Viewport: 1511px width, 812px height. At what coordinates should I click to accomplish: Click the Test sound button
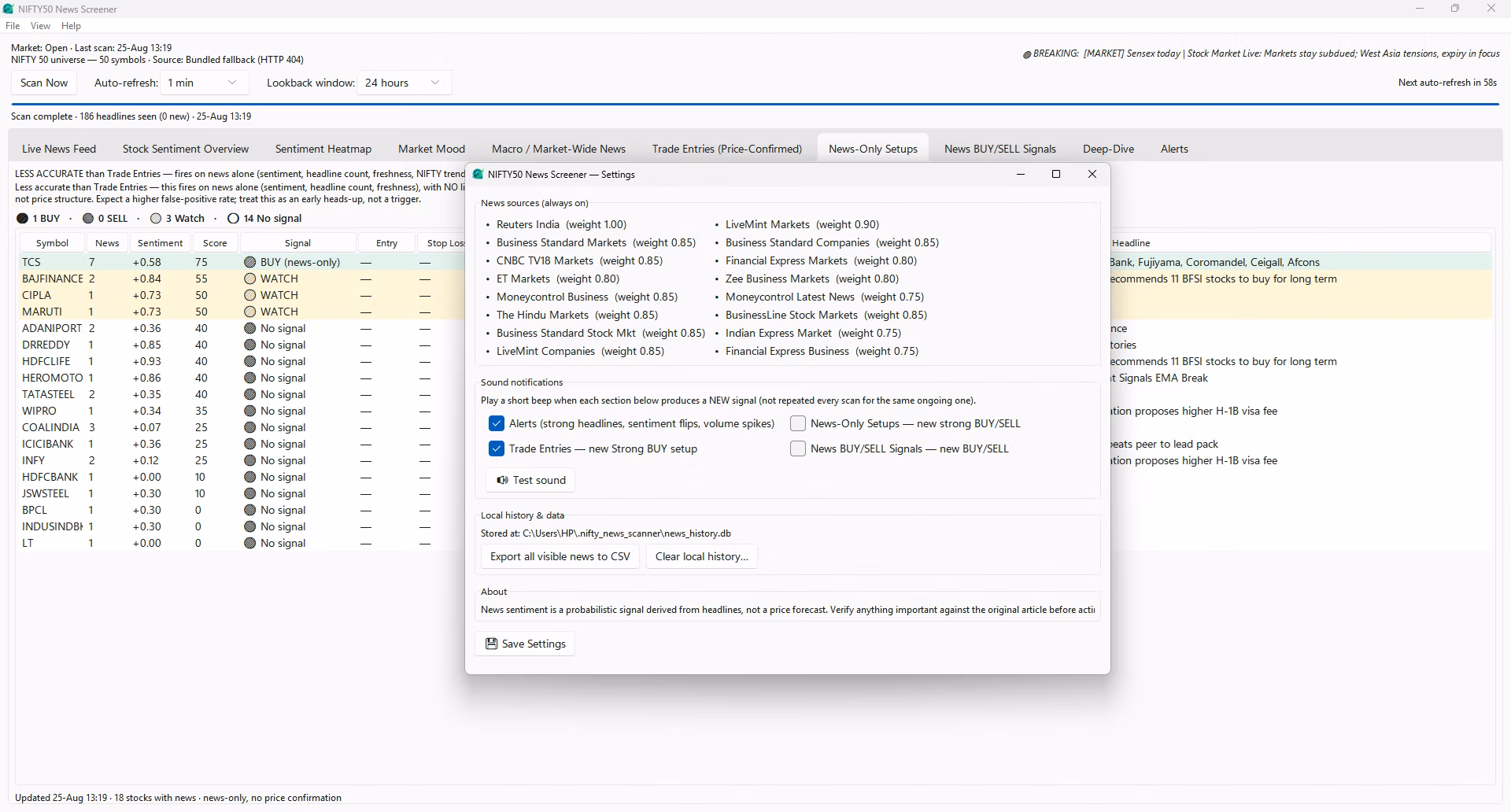pyautogui.click(x=530, y=480)
